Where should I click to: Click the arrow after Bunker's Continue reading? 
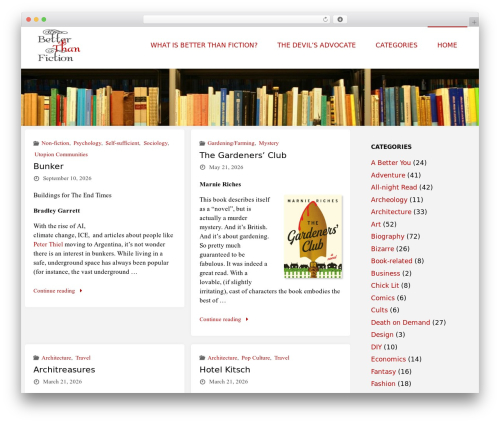(81, 291)
